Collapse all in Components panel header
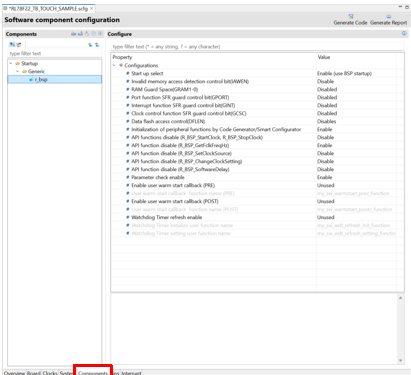The height and width of the screenshot is (375, 411). coord(94,34)
